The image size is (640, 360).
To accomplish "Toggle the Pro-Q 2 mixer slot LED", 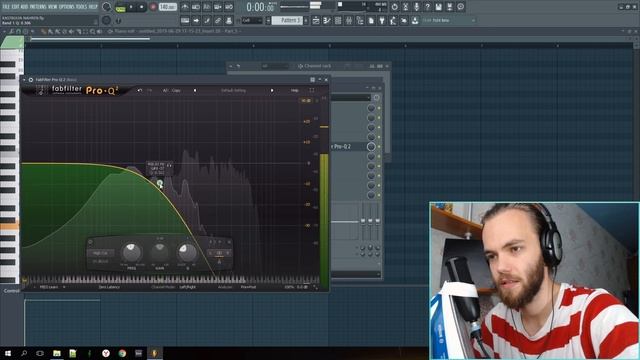I will (x=379, y=147).
